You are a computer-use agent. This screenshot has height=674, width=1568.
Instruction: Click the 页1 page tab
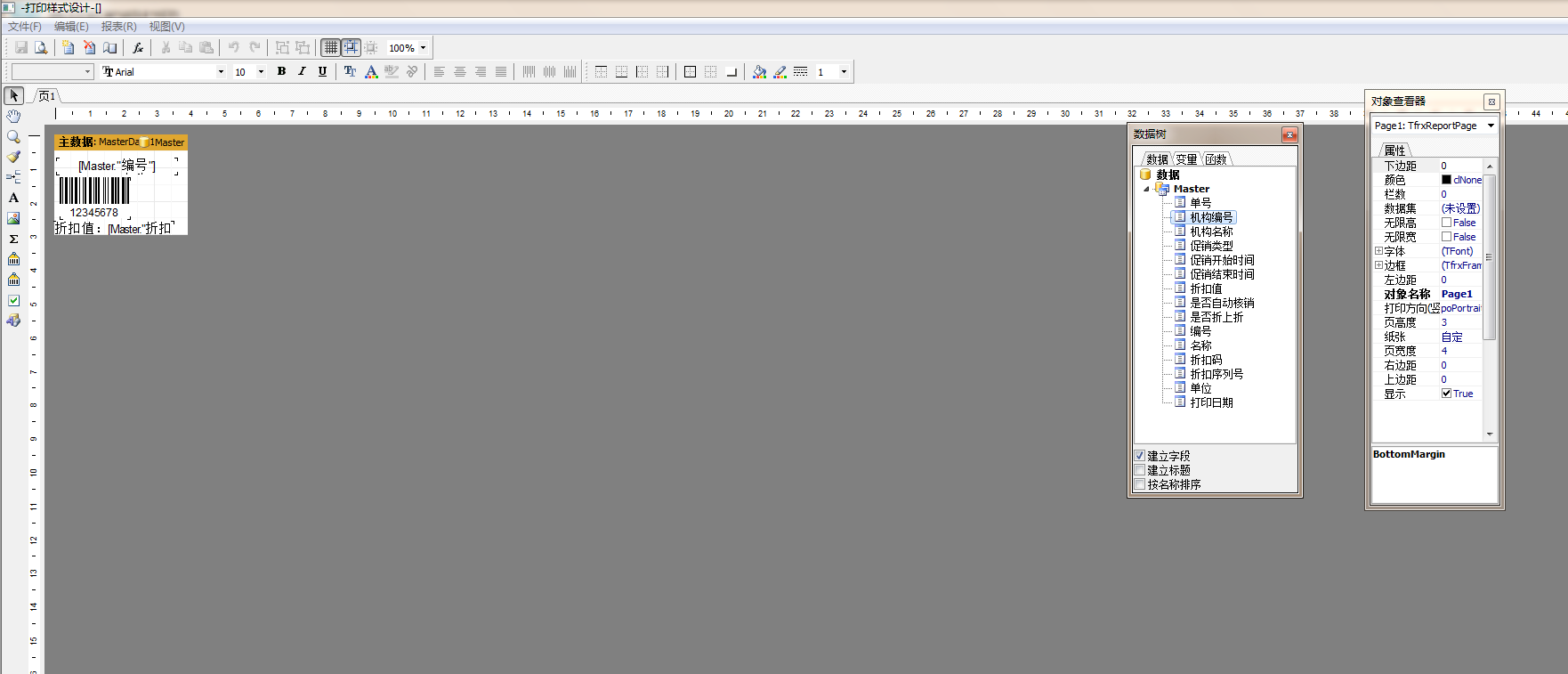[47, 96]
